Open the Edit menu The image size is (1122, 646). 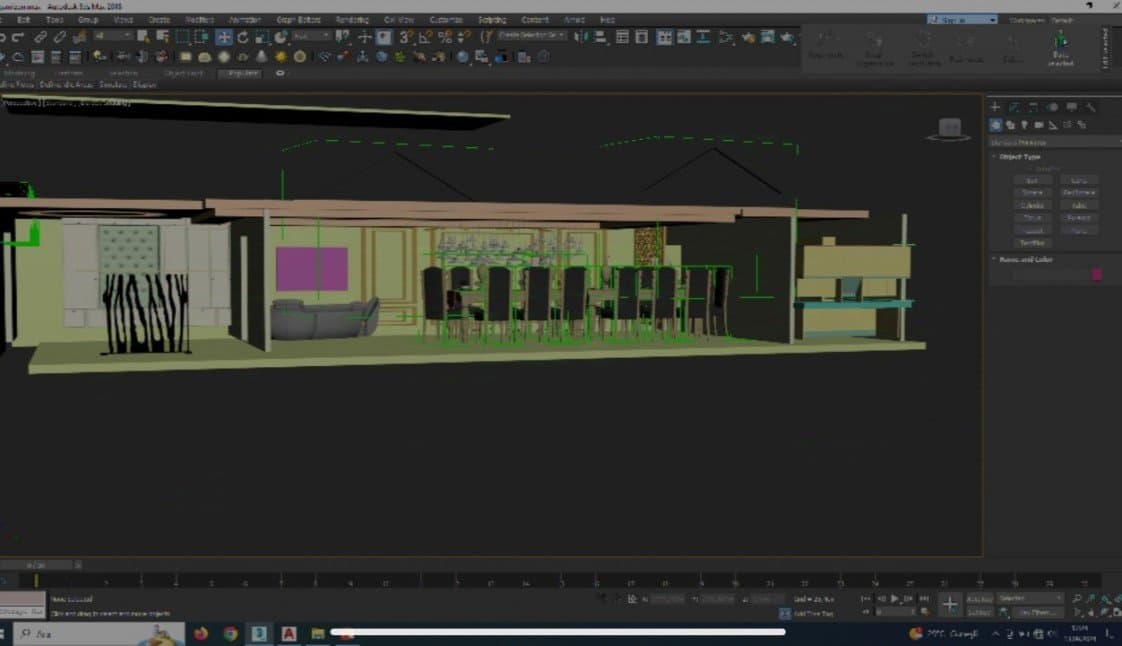coord(24,20)
